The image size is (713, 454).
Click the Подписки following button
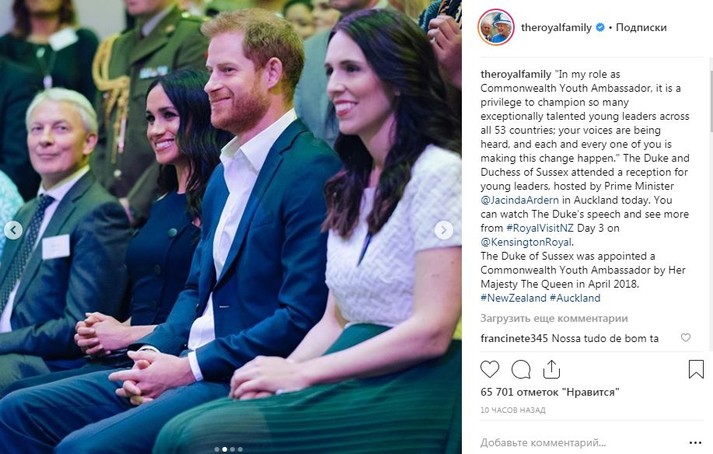(641, 27)
